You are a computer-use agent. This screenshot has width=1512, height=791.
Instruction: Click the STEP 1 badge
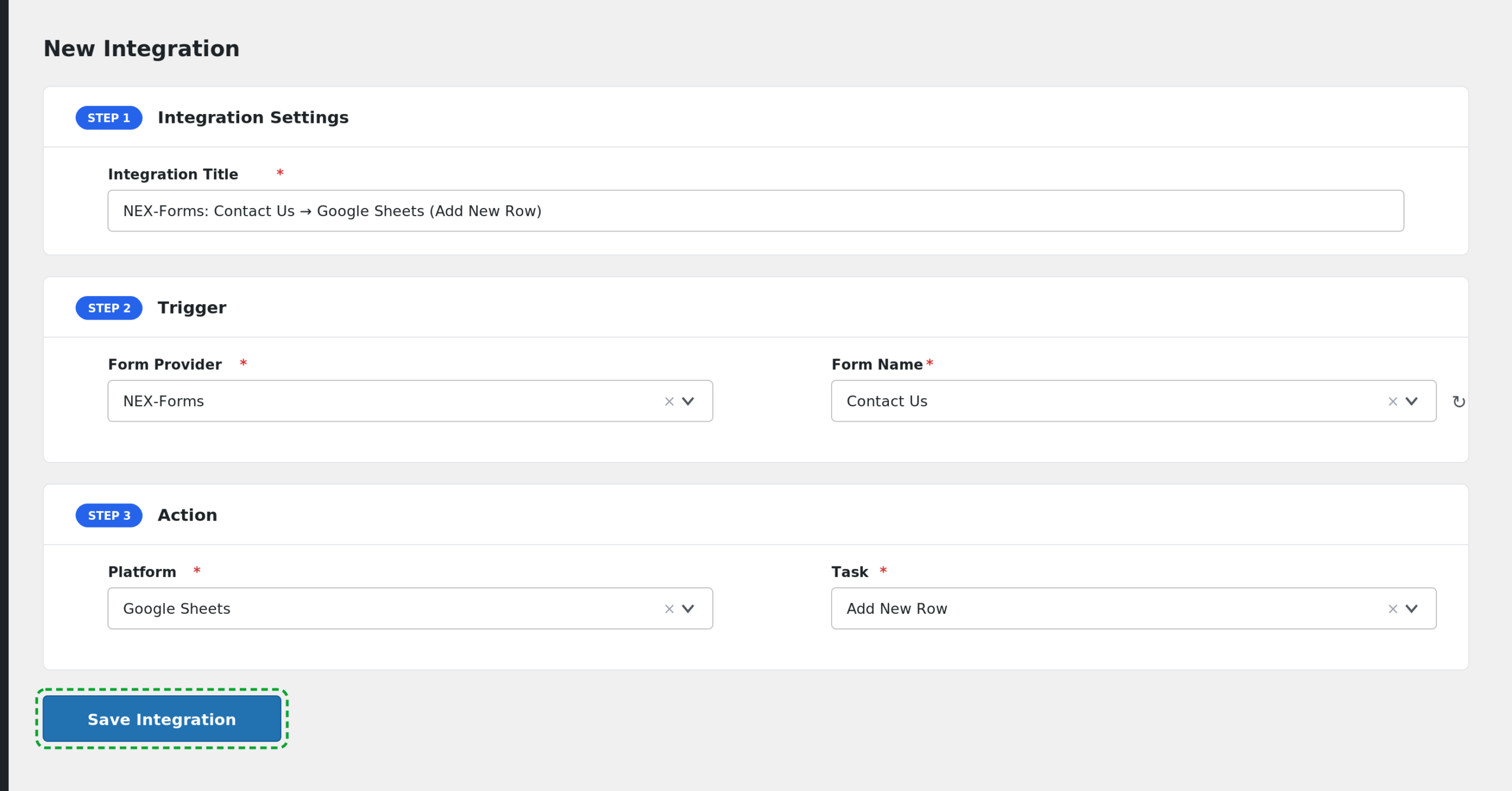tap(109, 118)
